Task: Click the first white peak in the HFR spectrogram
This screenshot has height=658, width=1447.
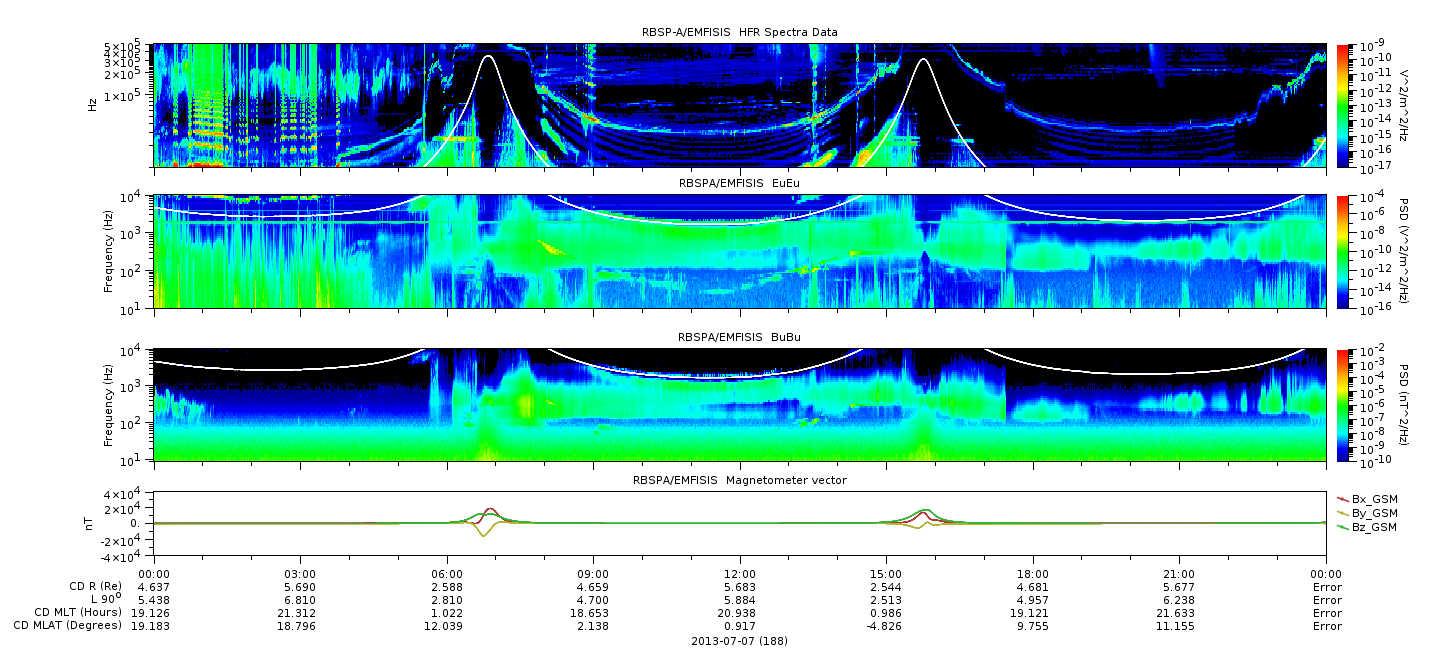Action: (x=488, y=57)
